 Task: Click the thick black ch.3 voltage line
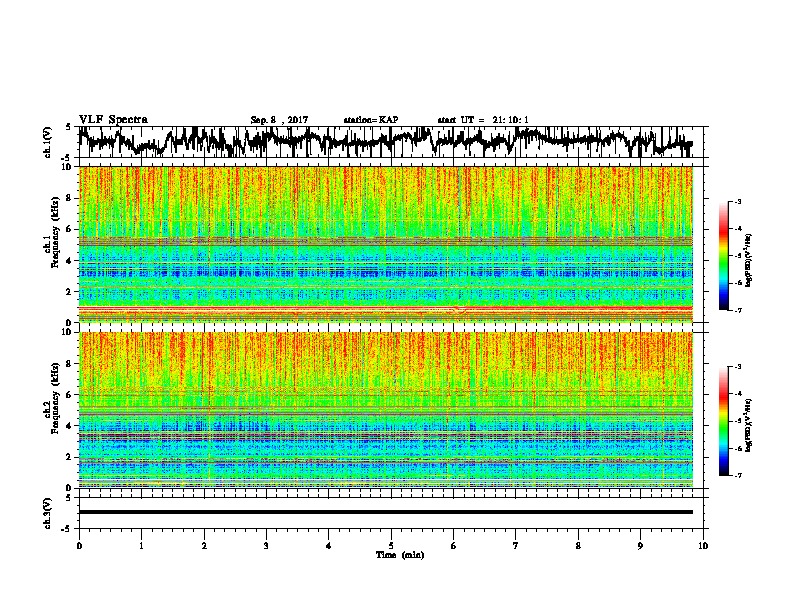click(385, 512)
